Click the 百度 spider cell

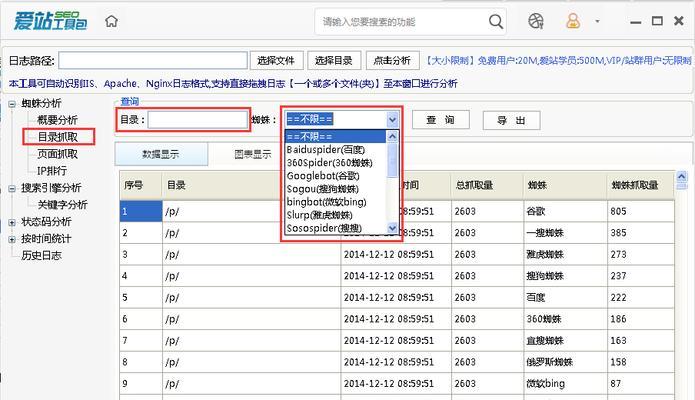coord(565,297)
